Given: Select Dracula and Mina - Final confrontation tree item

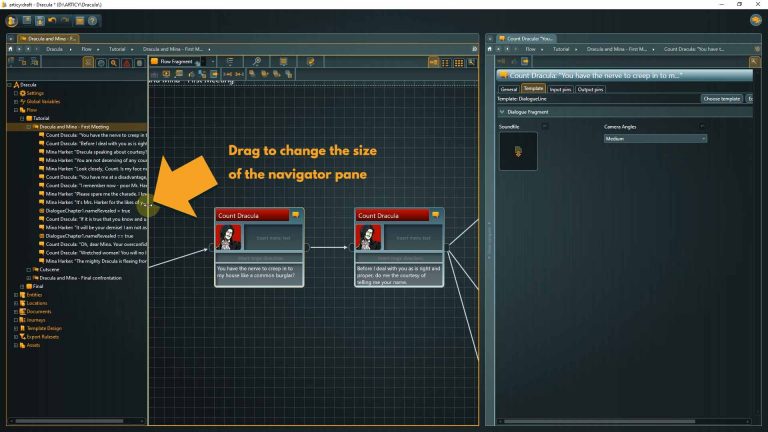Looking at the screenshot, I should click(x=81, y=278).
